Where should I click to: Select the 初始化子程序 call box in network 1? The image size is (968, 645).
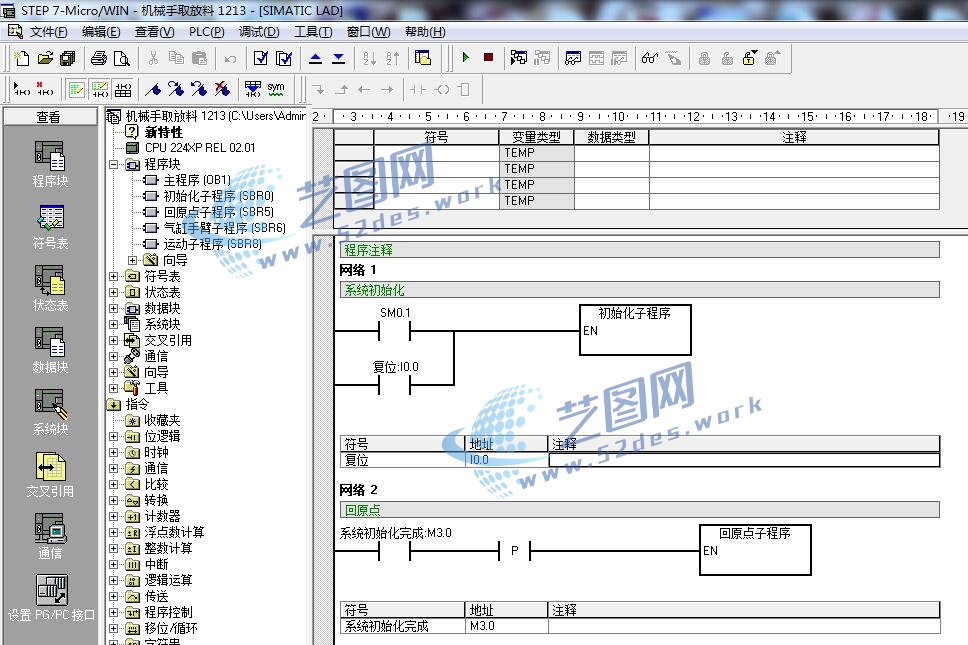point(635,330)
